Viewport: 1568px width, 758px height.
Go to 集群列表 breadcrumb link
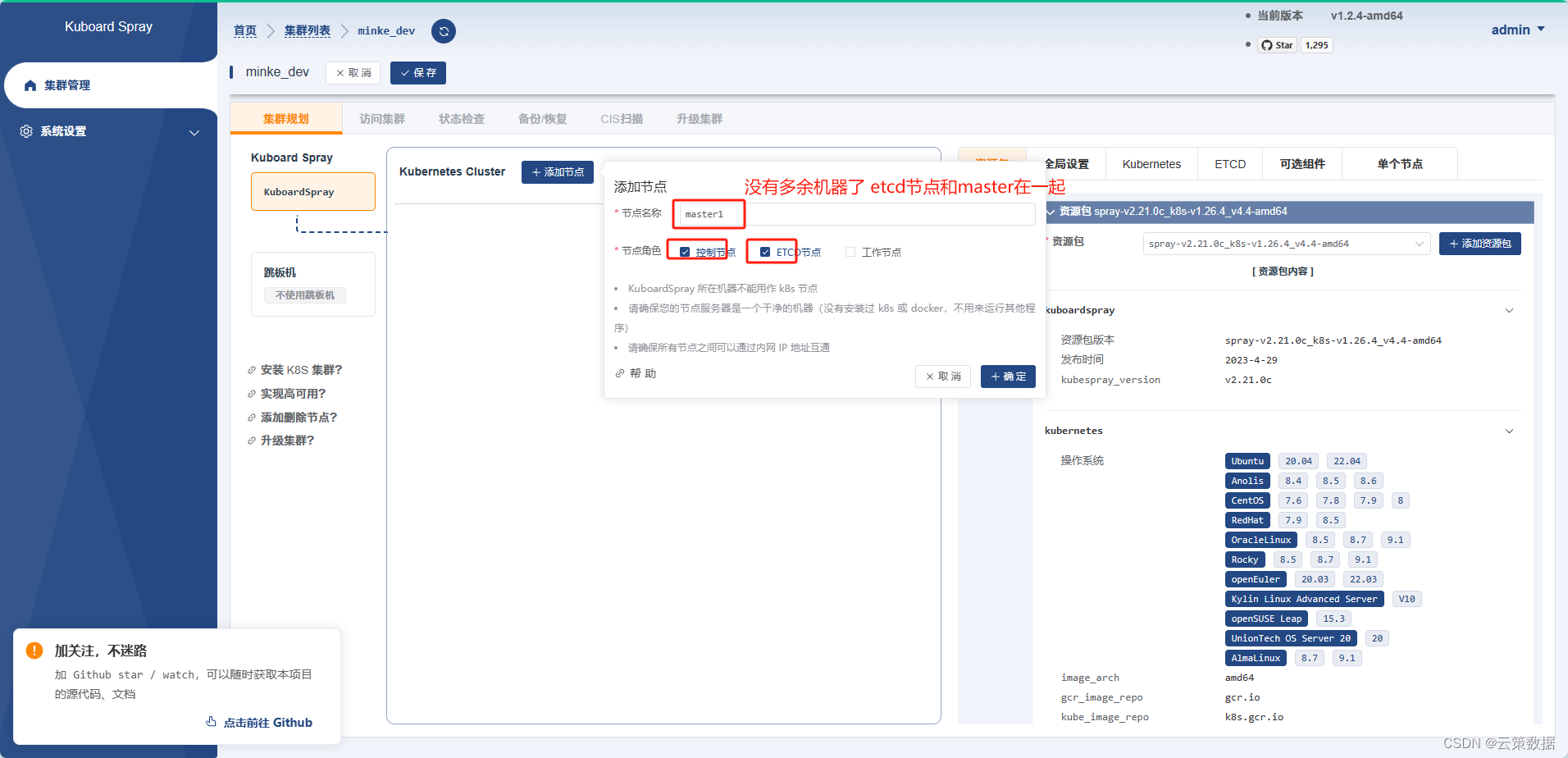tap(308, 30)
